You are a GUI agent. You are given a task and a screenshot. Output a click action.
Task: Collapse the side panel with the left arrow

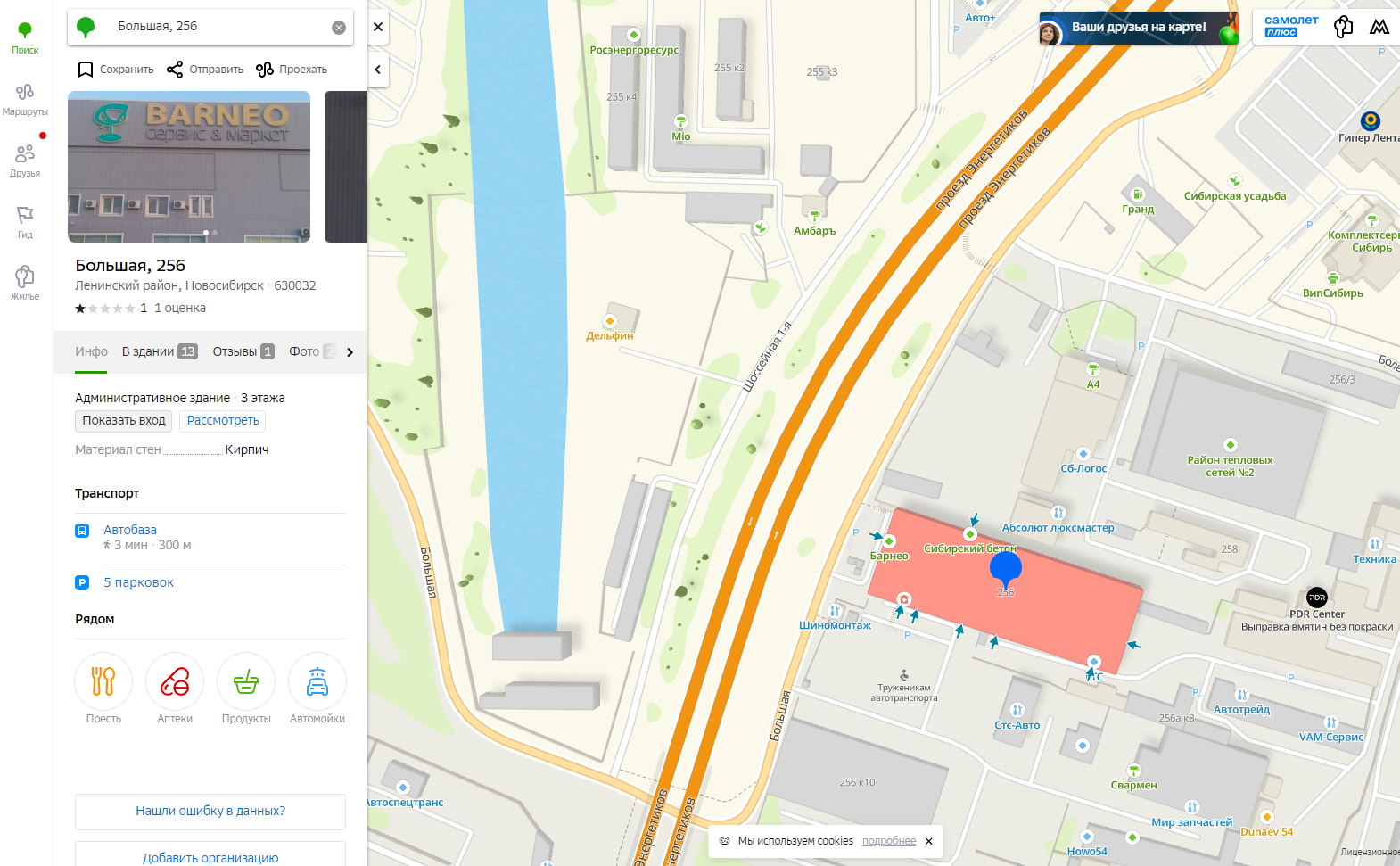tap(378, 70)
